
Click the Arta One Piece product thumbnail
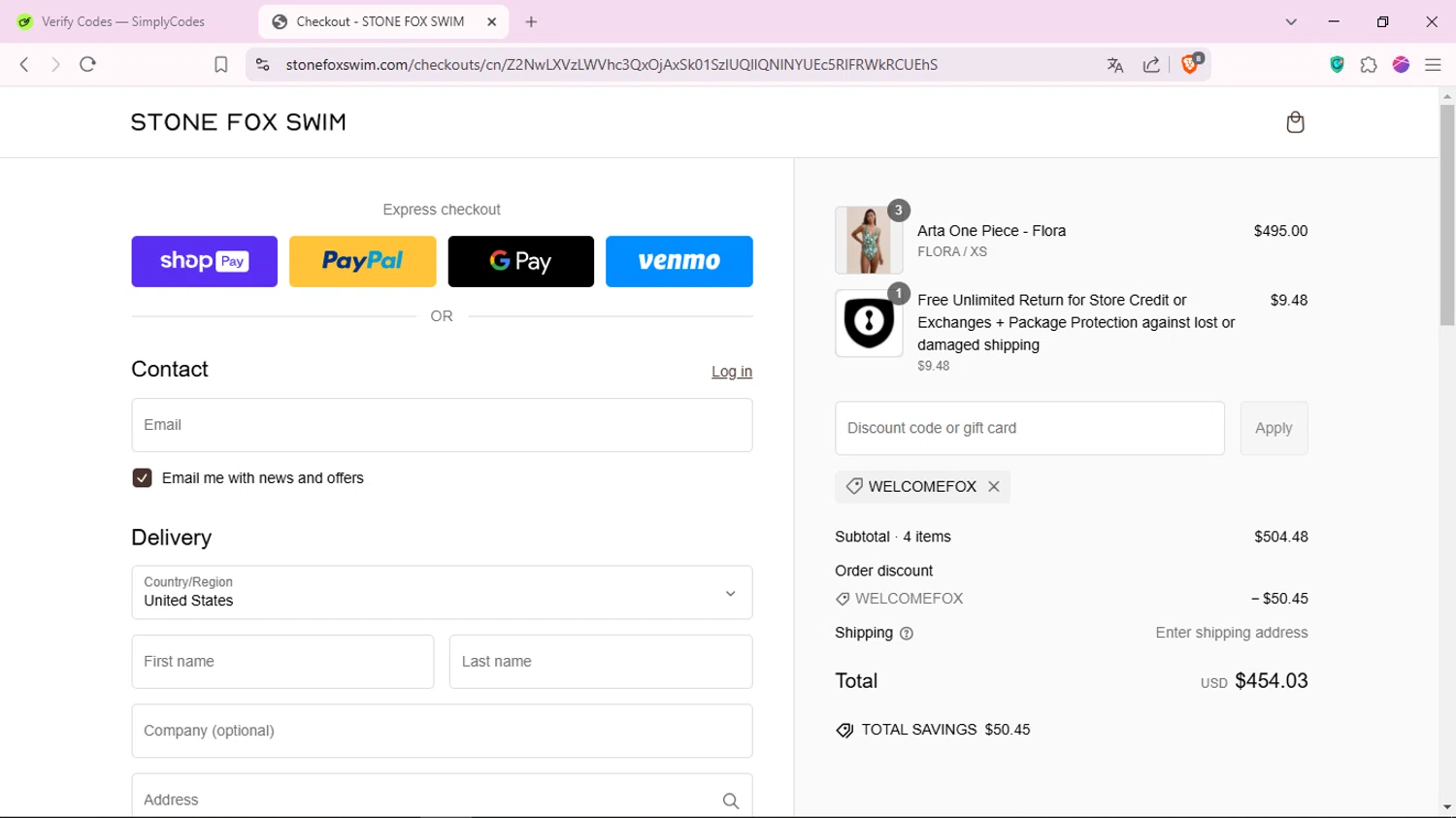869,240
